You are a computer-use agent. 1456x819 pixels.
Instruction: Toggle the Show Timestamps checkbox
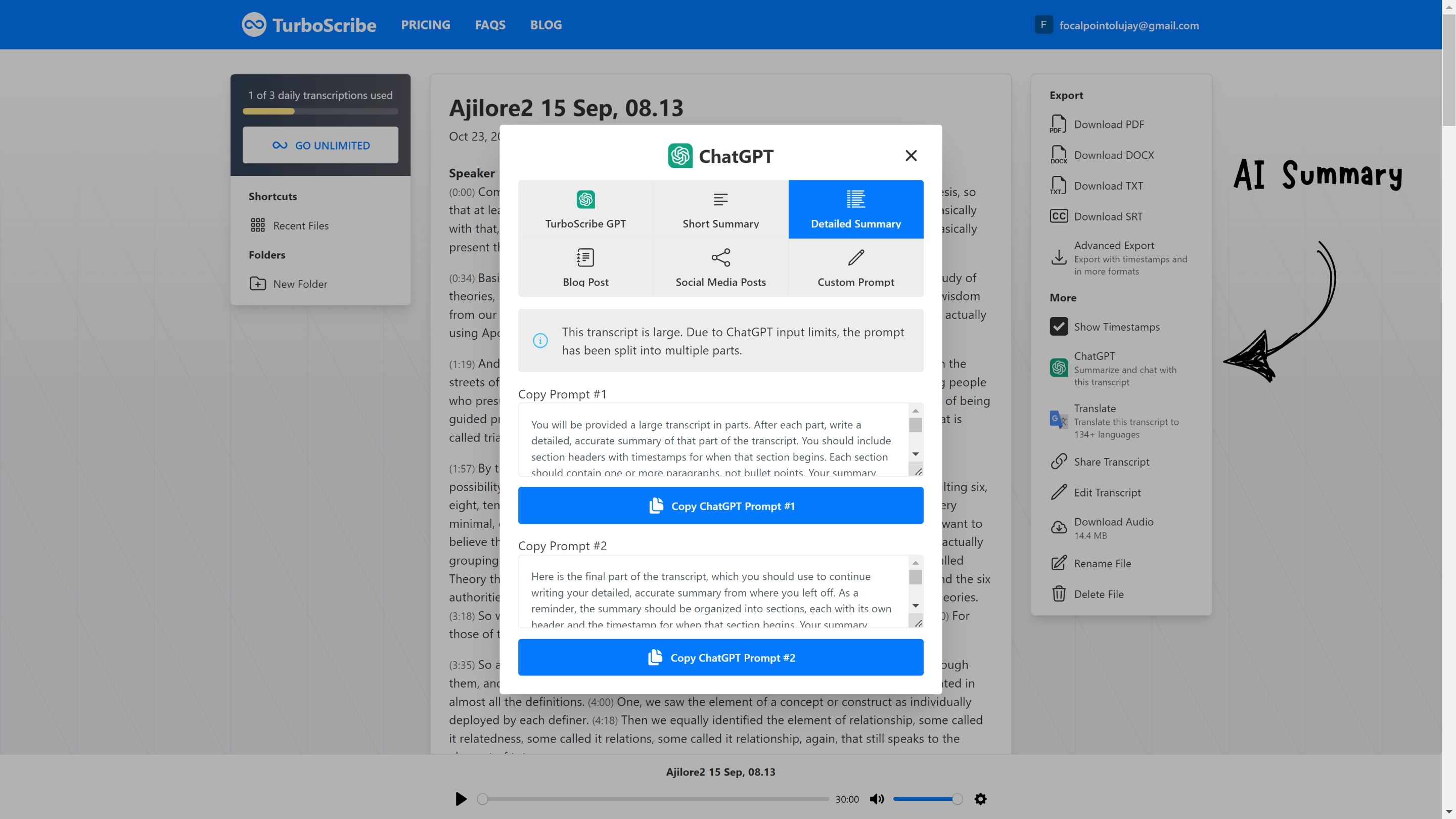click(x=1059, y=326)
